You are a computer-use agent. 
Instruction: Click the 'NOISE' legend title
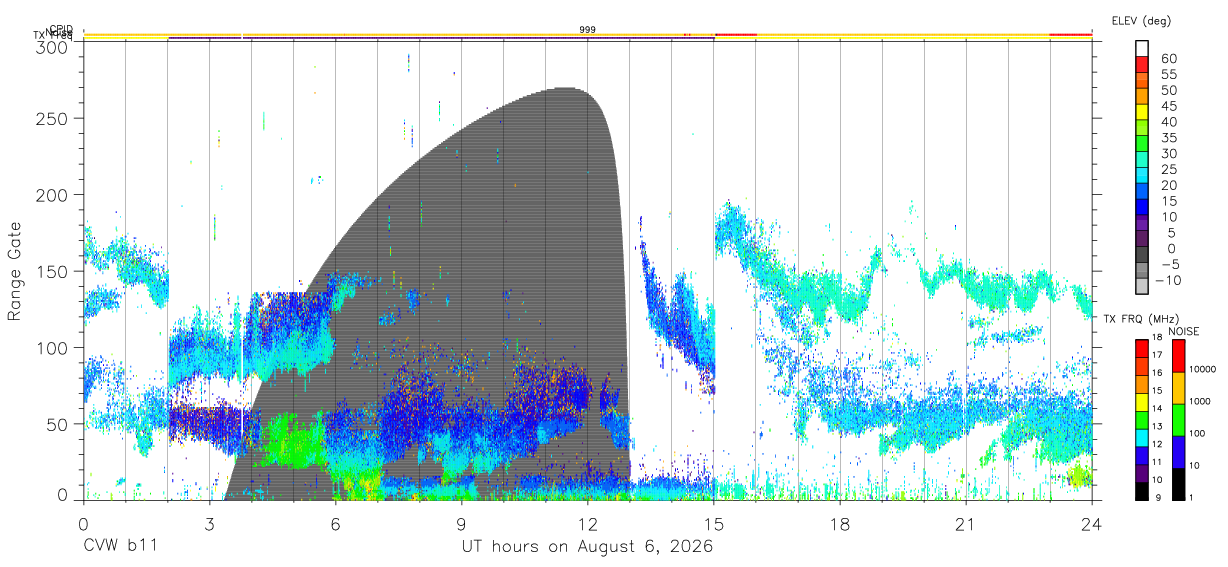point(1184,331)
